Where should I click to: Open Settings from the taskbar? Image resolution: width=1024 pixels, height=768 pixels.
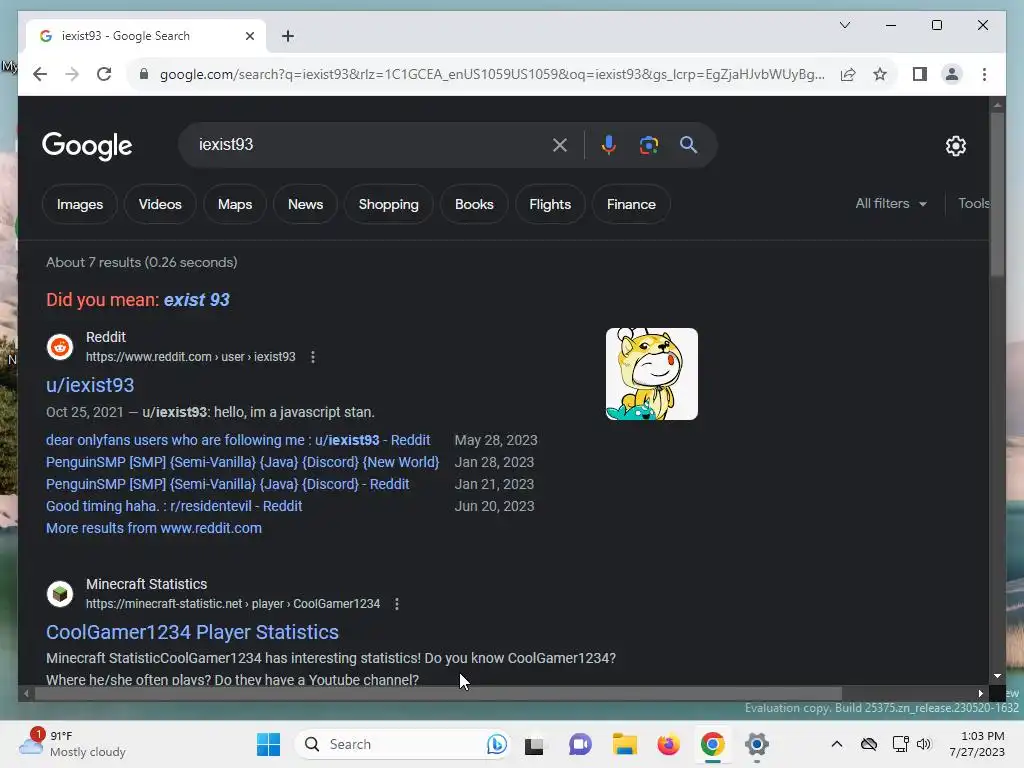tap(756, 744)
